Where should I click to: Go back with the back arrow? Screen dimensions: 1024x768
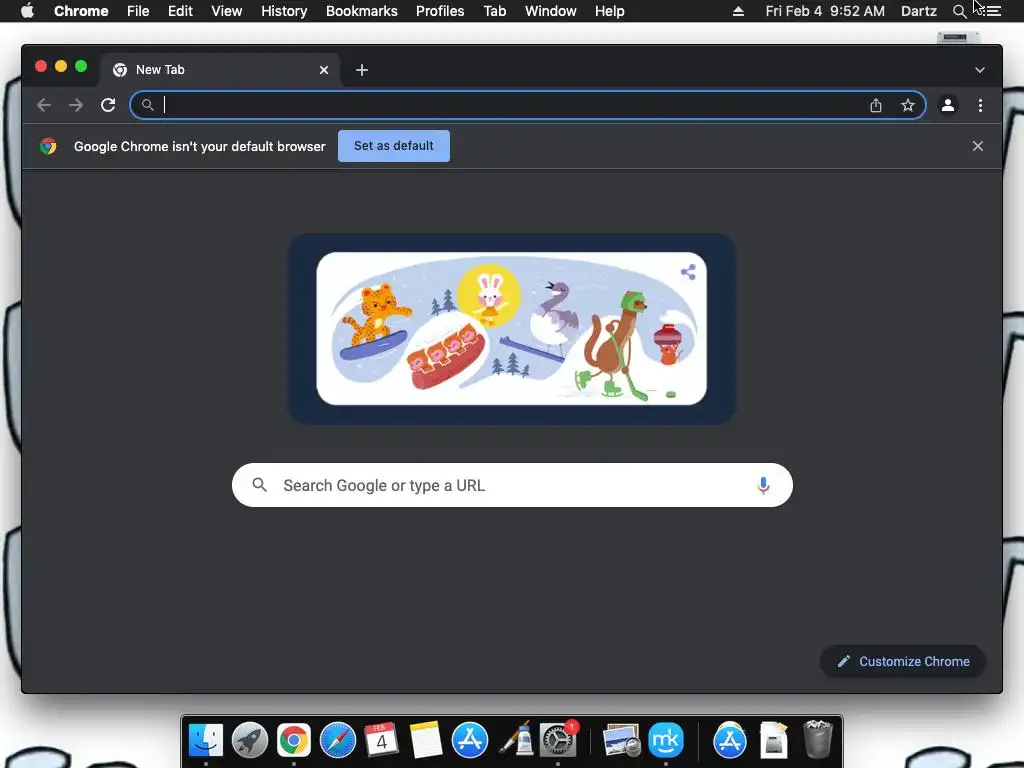coord(44,105)
